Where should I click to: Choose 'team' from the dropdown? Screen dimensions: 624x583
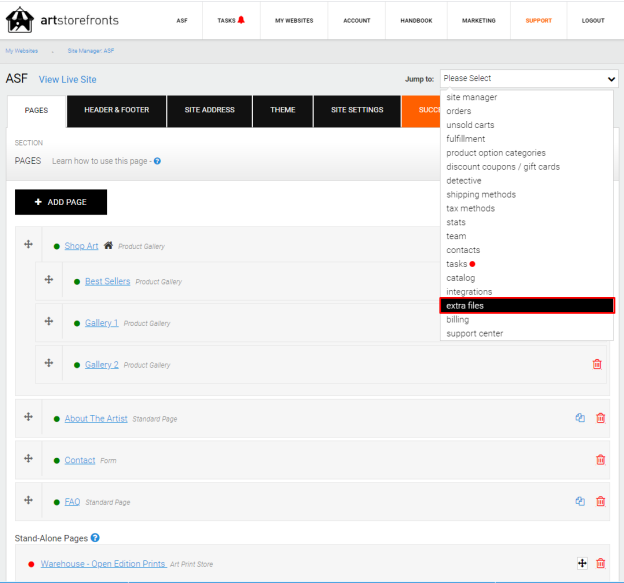(x=526, y=236)
